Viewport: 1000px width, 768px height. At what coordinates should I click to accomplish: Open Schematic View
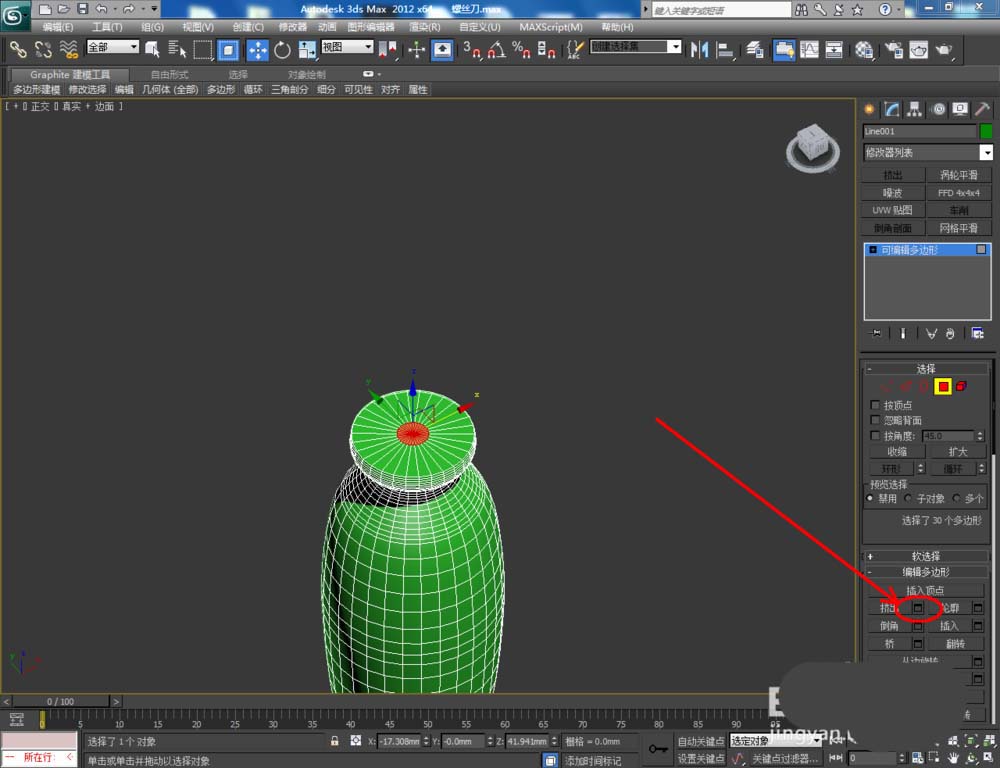[x=834, y=49]
